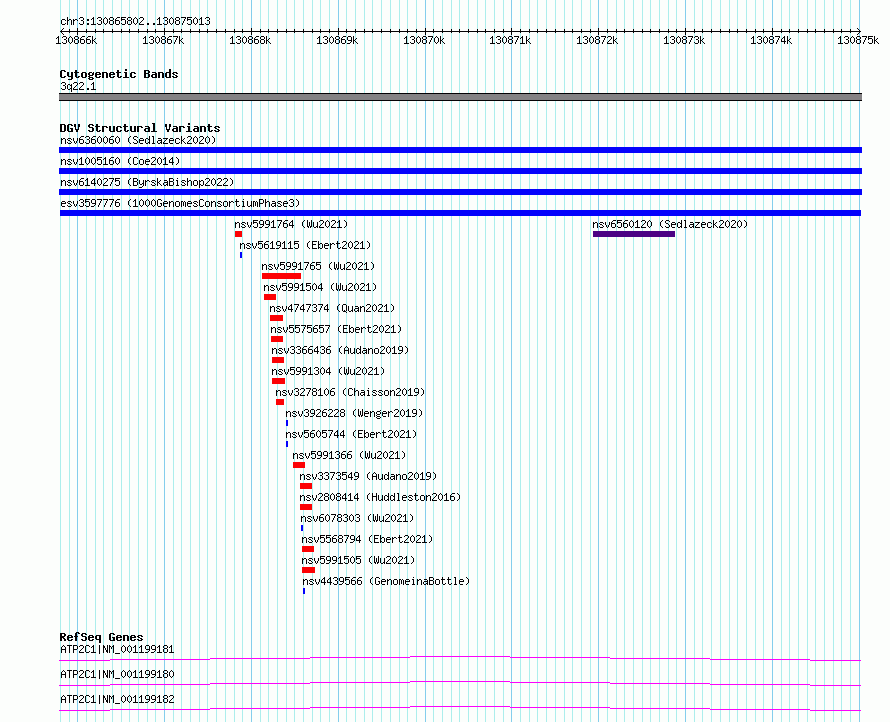Image resolution: width=890 pixels, height=722 pixels.
Task: Click the nsv1005160 (Coe2014) blue bar
Action: coord(460,171)
